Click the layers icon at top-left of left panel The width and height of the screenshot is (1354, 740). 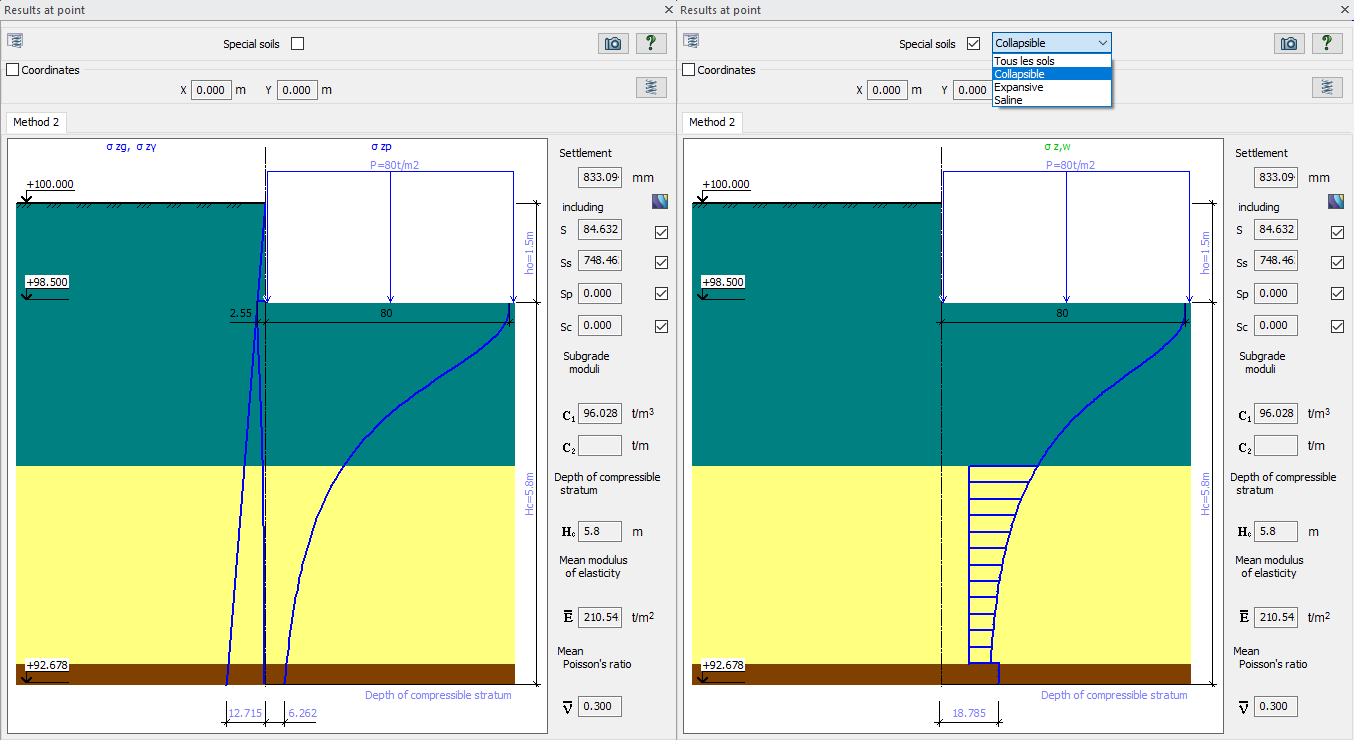(15, 41)
